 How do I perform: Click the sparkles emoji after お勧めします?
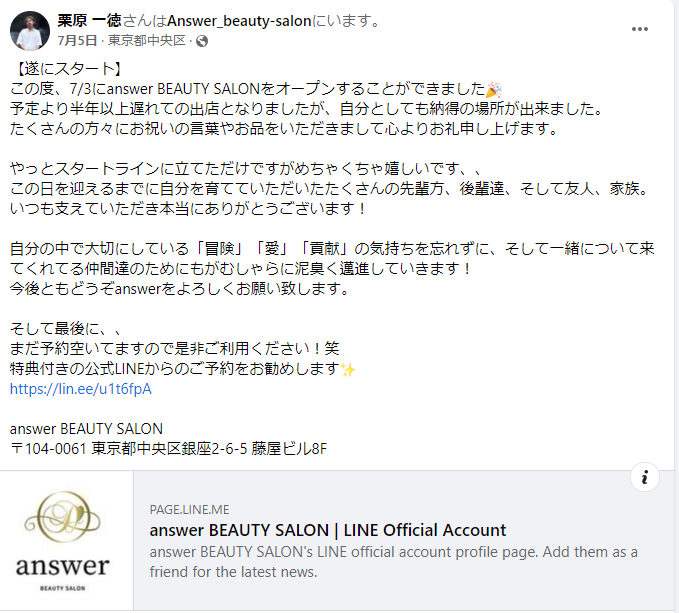(348, 369)
